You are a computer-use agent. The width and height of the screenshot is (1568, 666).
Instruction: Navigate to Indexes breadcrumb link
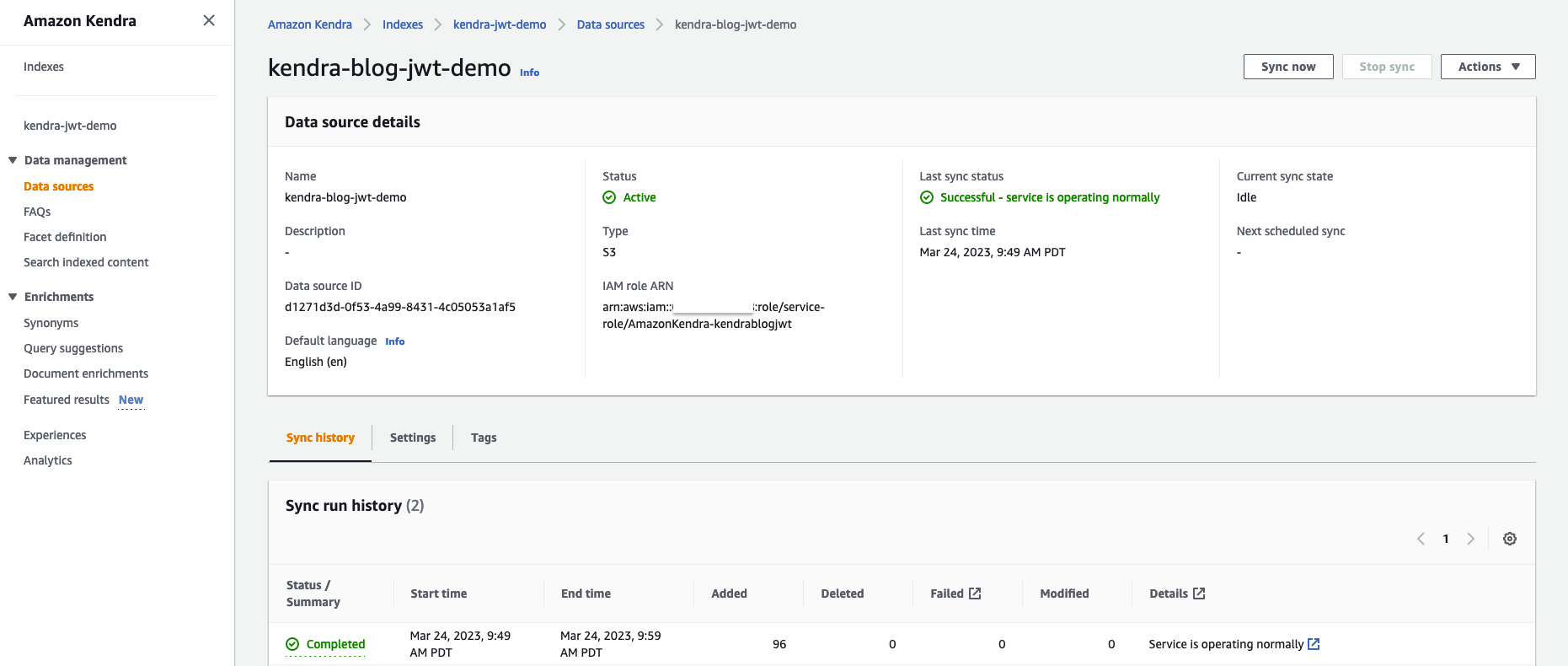coord(403,24)
